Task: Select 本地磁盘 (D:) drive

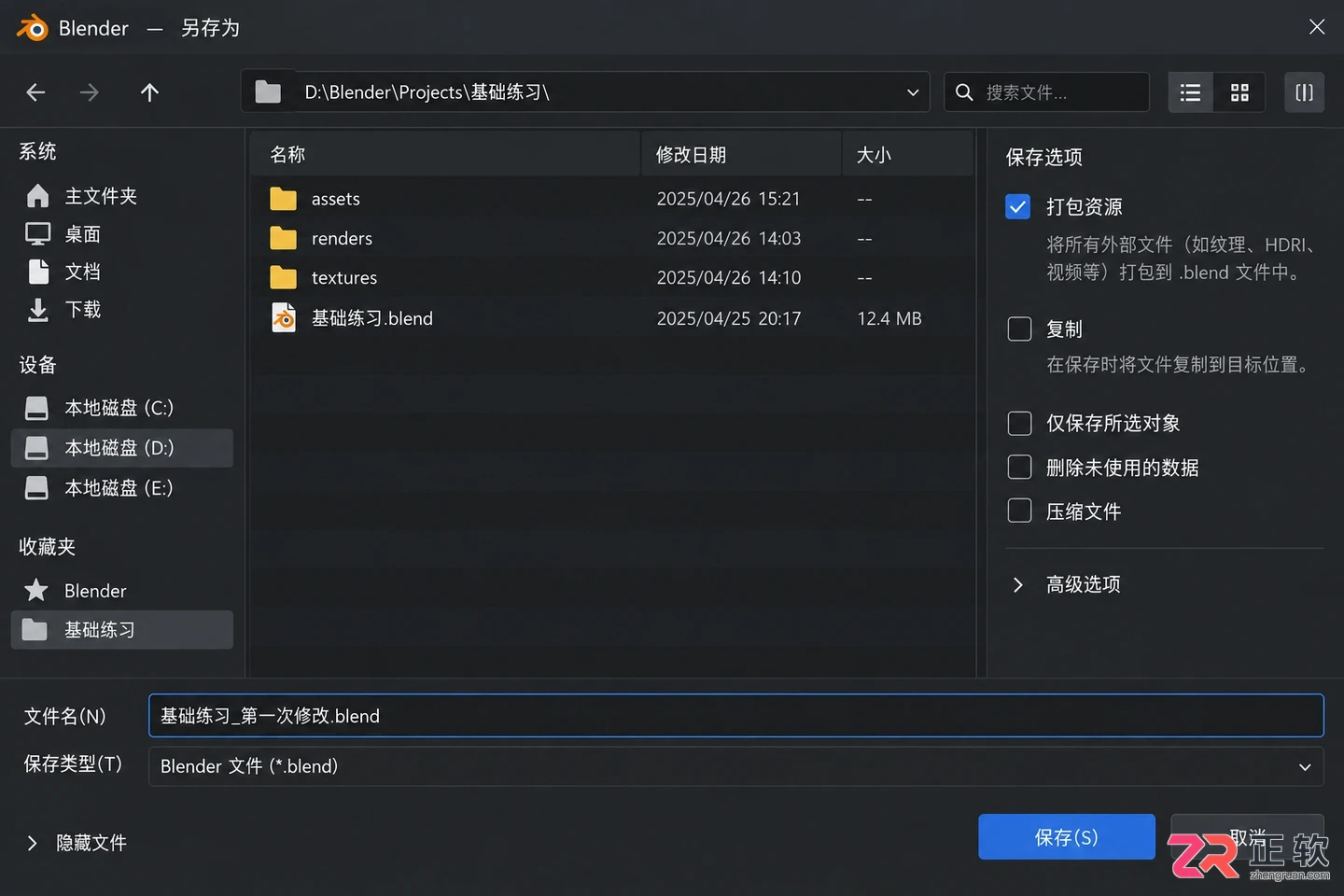Action: 121,448
